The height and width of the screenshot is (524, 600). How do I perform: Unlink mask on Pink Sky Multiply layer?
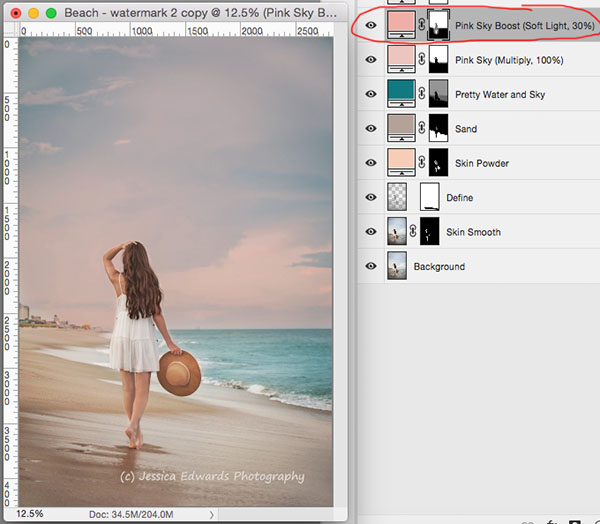[x=422, y=59]
